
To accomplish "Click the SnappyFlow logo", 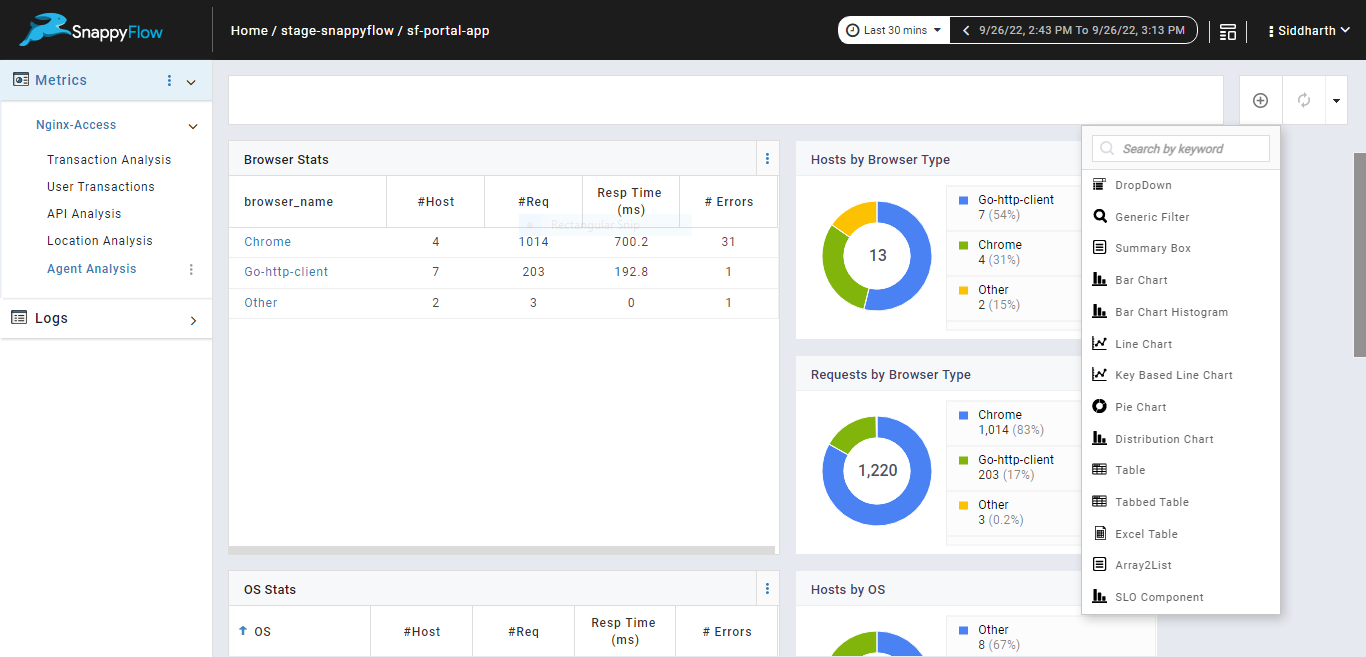I will click(x=91, y=30).
